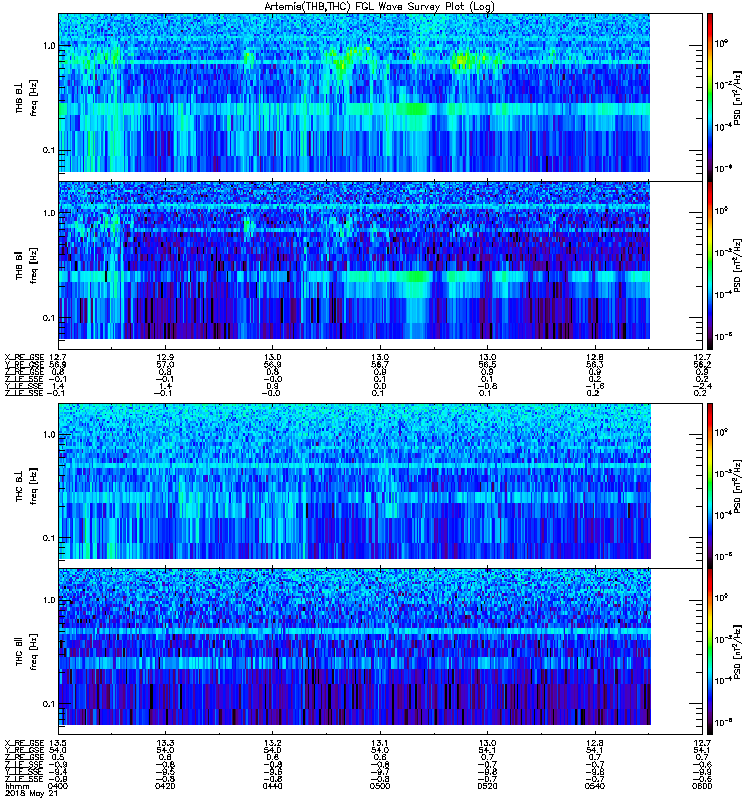Click the '56.5' Y_RE_GSE value
This screenshot has width=750, height=800.
tap(487, 365)
